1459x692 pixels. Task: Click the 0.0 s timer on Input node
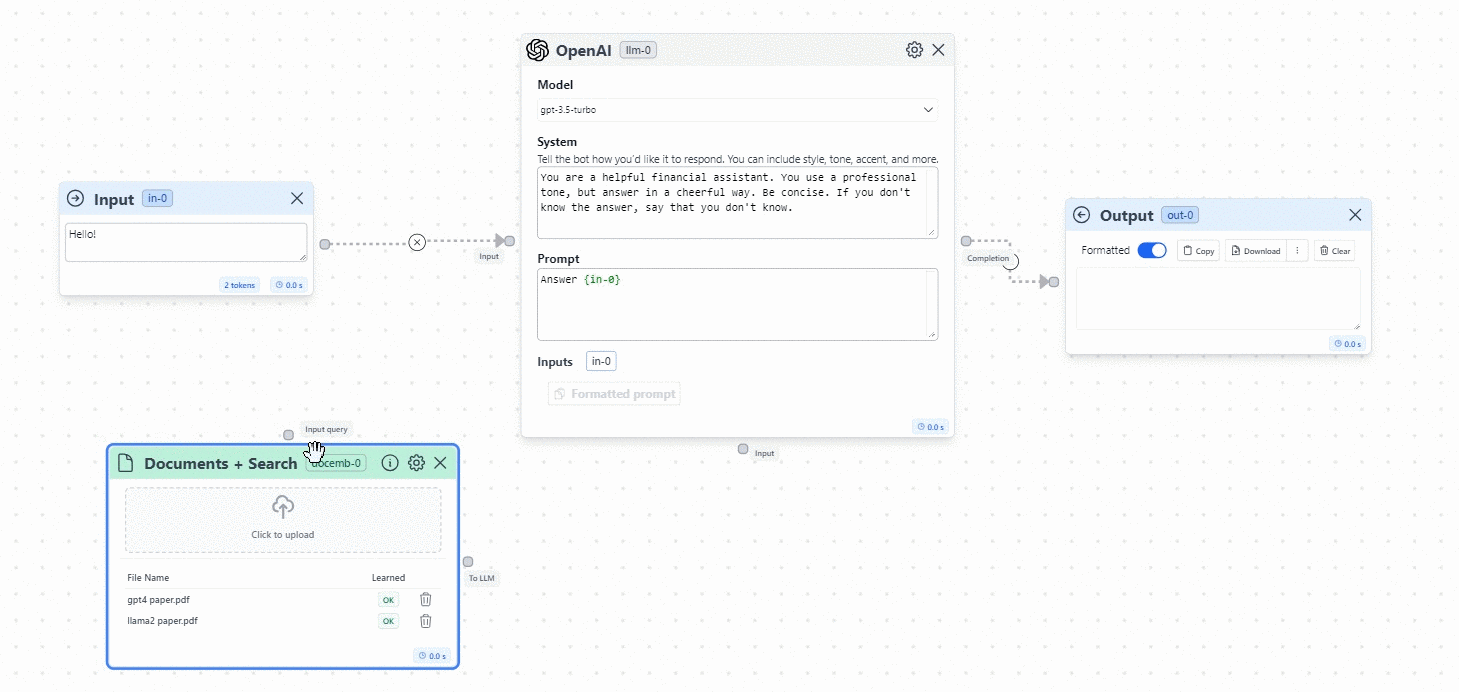pos(289,285)
